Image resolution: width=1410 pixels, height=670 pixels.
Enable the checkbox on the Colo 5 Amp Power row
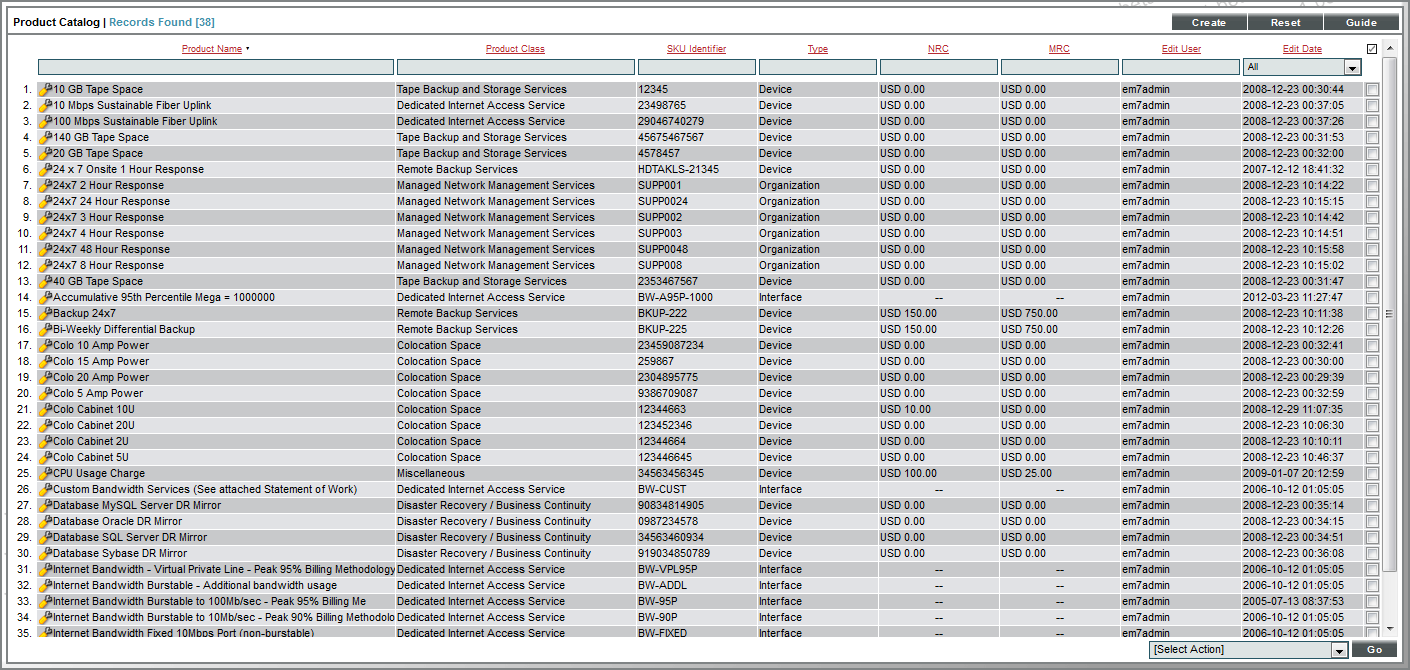coord(1373,393)
